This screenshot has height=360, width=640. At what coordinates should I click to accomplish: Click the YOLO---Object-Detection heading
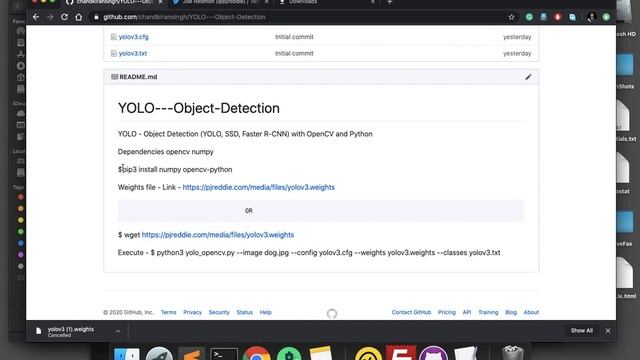point(199,108)
